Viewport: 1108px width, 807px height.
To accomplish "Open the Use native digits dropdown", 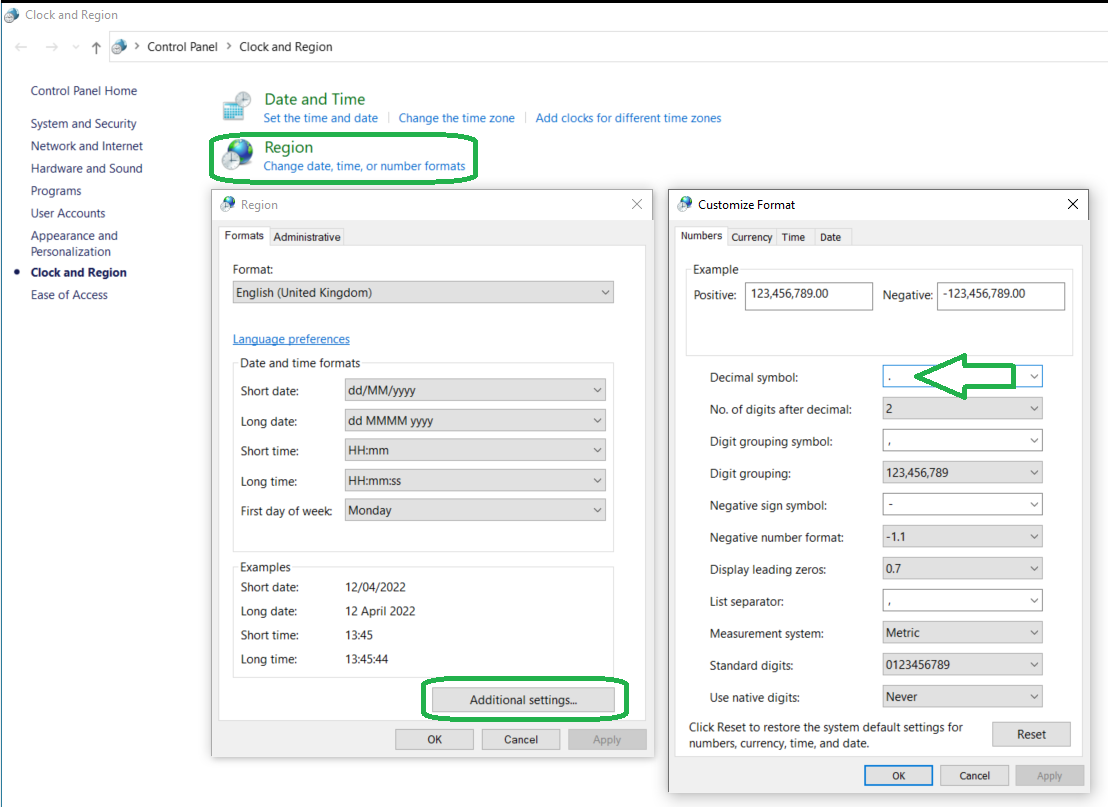I will pos(962,697).
